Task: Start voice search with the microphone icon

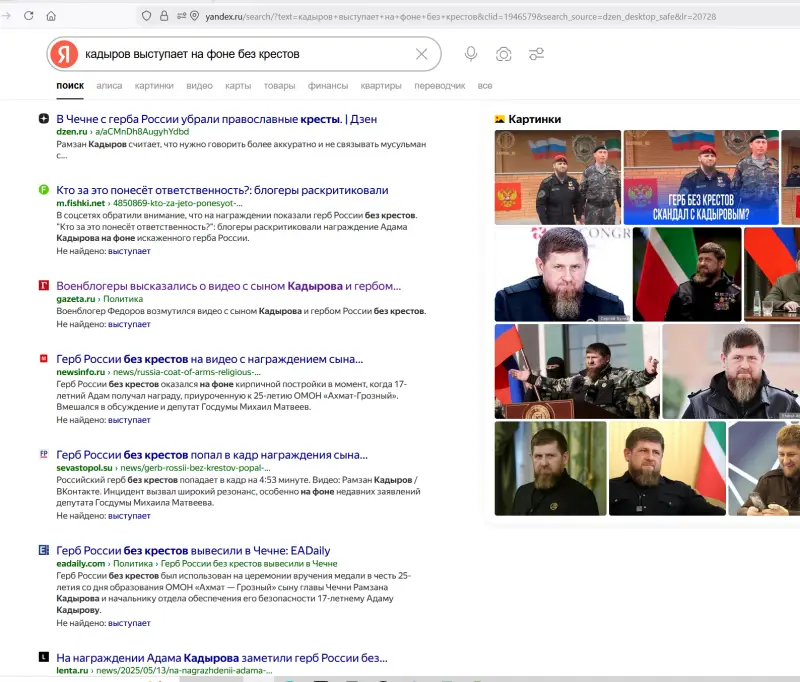Action: [x=471, y=54]
